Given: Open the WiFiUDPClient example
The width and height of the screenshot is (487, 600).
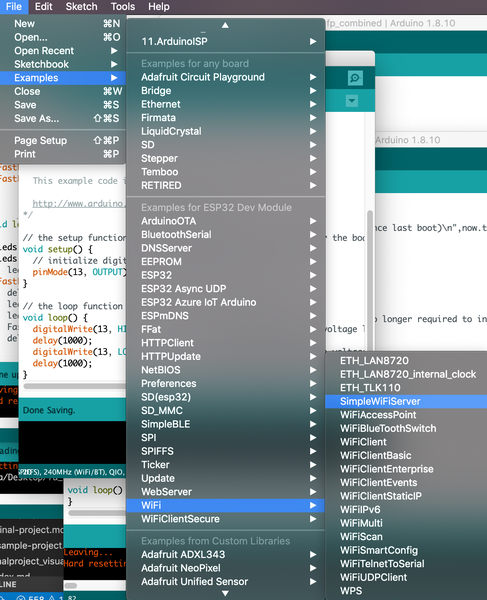Looking at the screenshot, I should coord(406,577).
